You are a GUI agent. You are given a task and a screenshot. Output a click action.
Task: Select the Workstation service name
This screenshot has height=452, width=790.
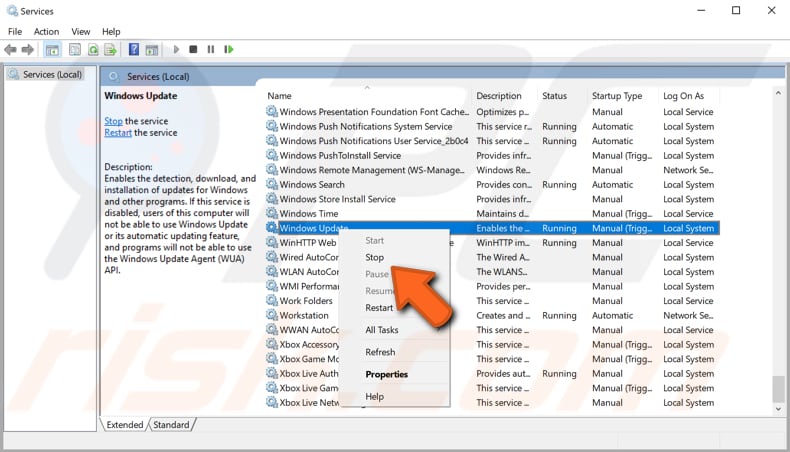pos(304,315)
